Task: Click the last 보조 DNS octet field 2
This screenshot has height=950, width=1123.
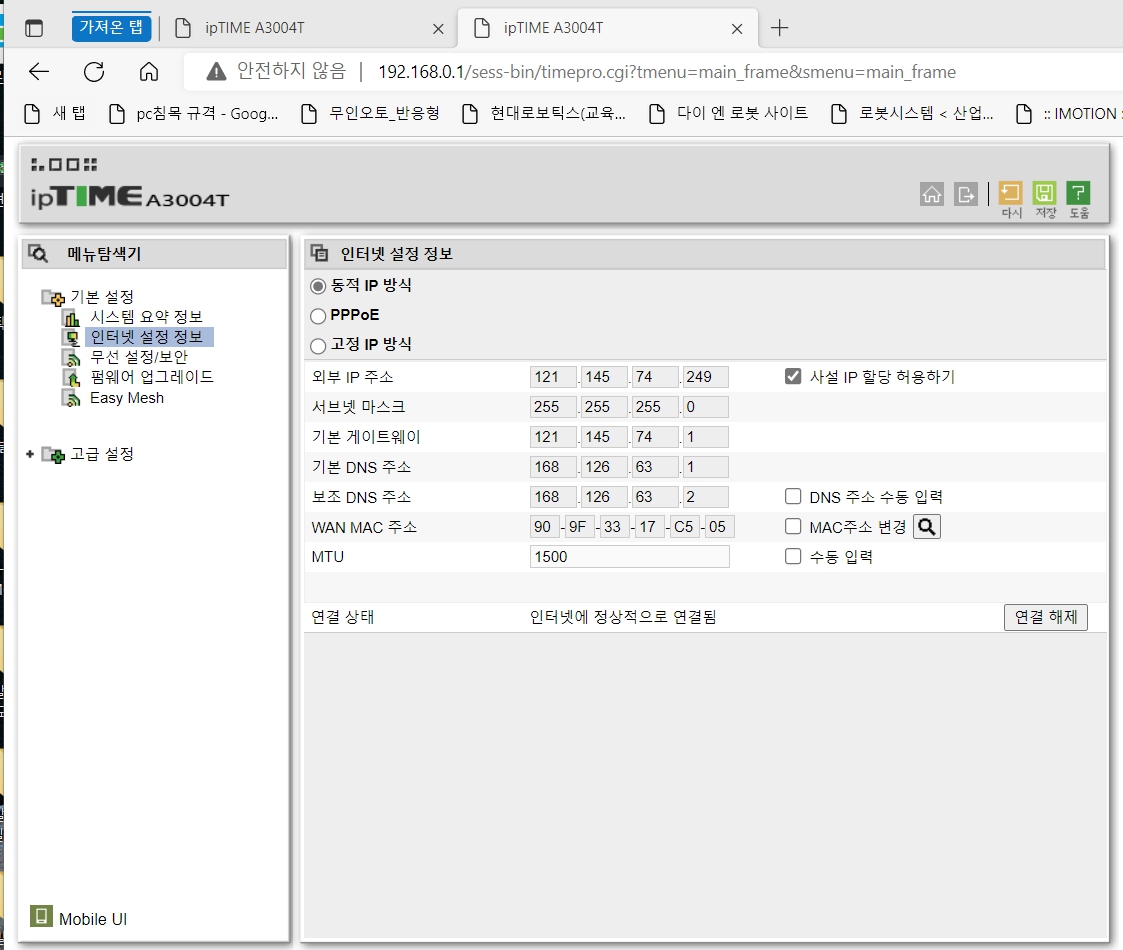Action: pyautogui.click(x=705, y=496)
